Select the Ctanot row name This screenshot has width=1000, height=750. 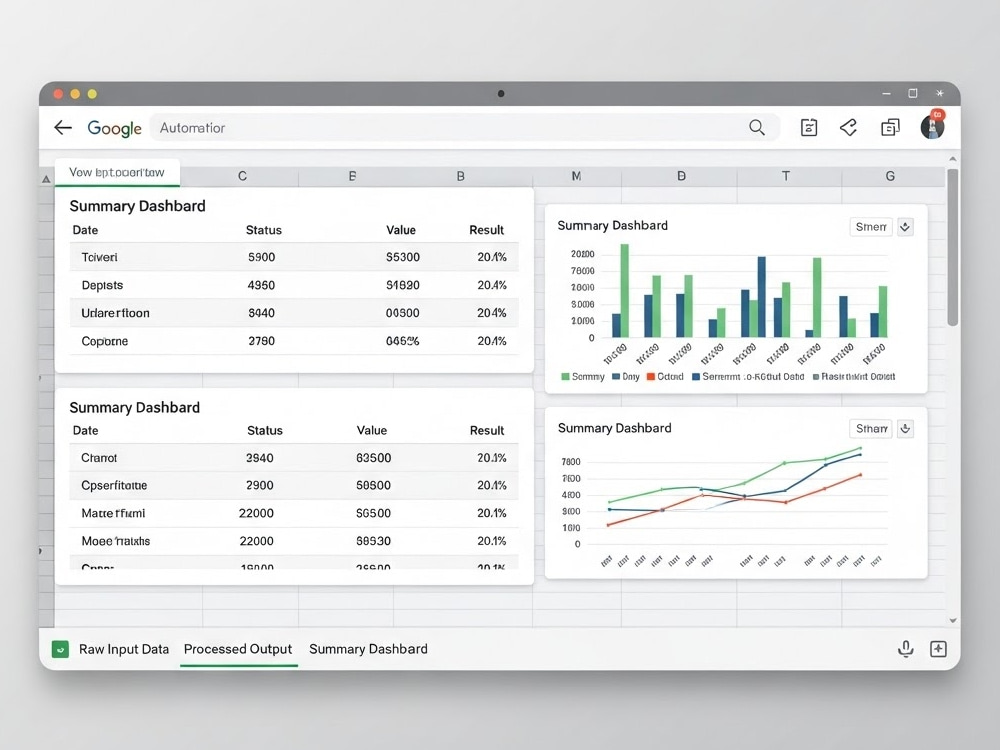tap(99, 458)
